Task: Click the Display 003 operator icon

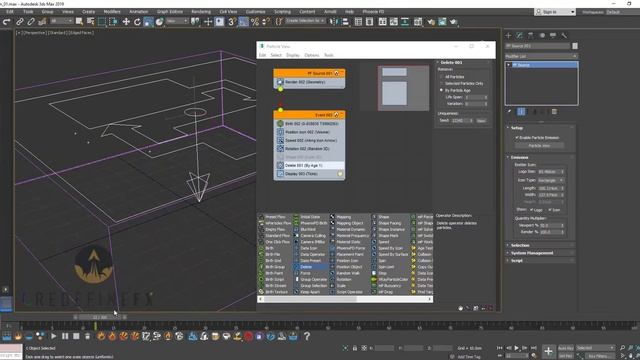Action: [280, 174]
